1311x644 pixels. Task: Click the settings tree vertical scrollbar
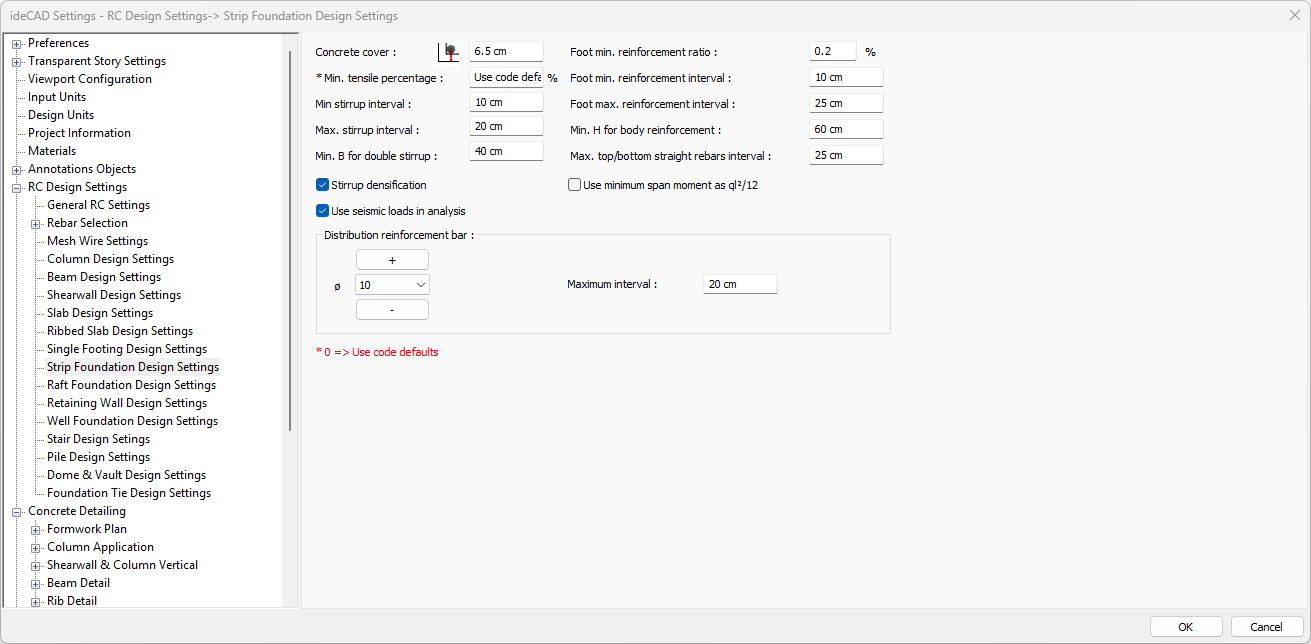290,240
